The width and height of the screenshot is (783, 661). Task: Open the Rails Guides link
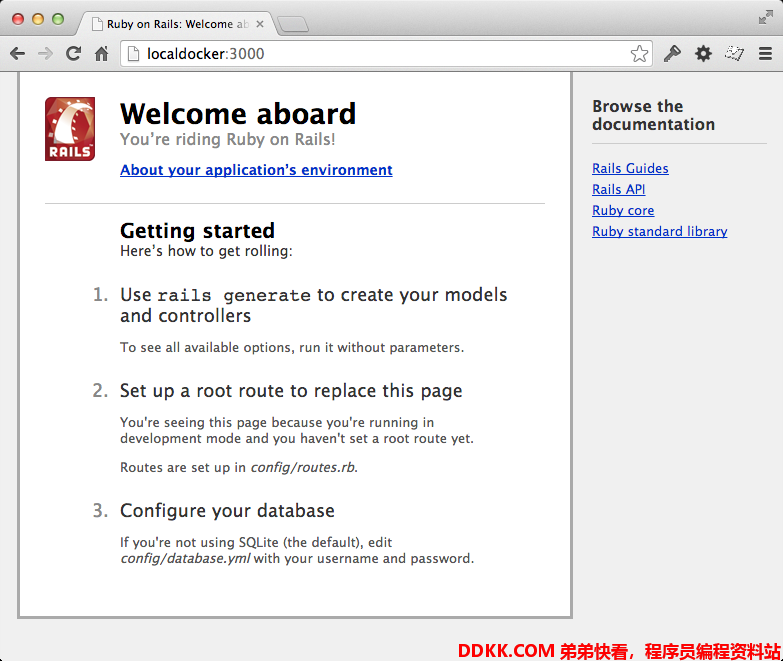(x=630, y=168)
